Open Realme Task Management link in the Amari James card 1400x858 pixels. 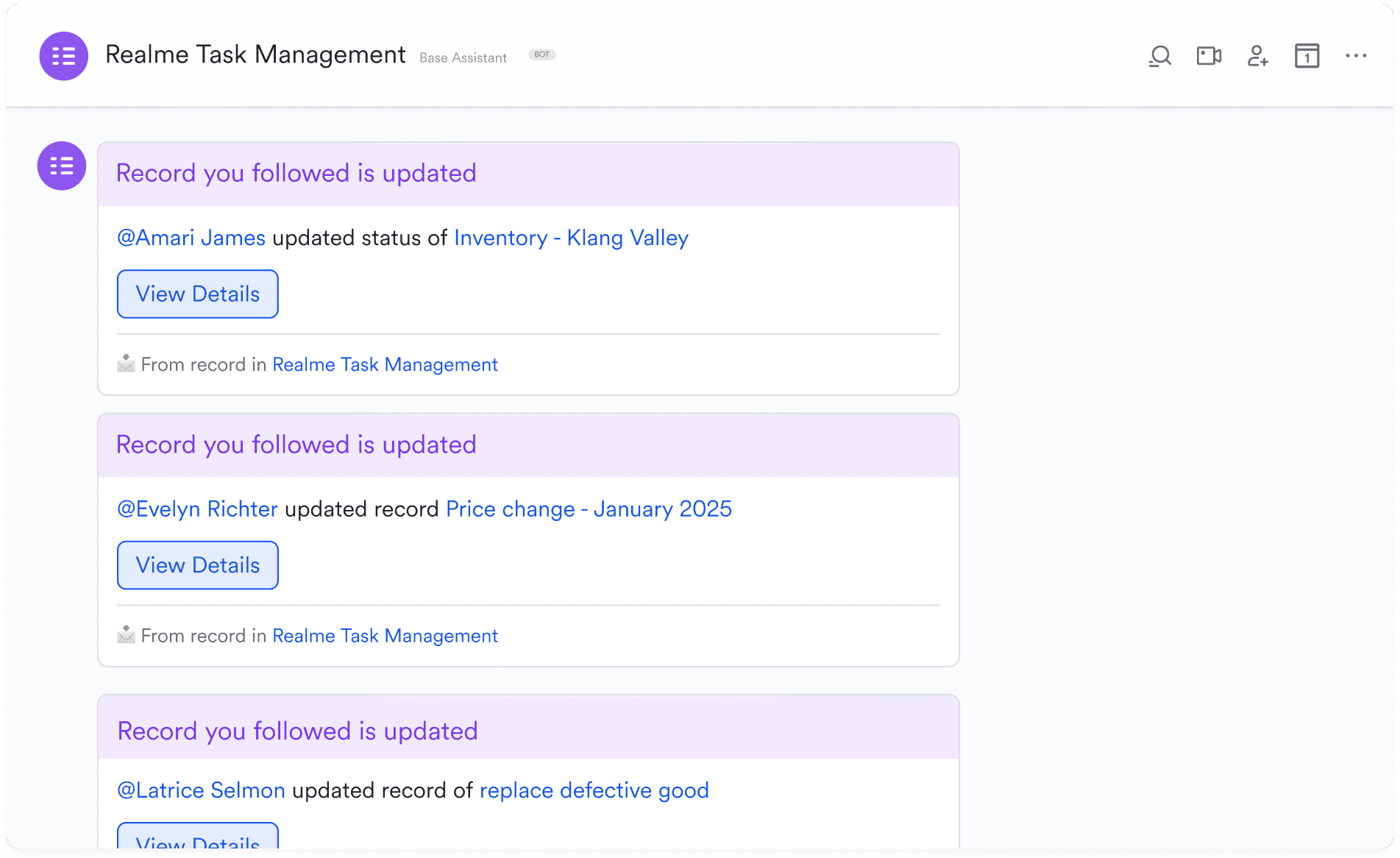pyautogui.click(x=385, y=364)
